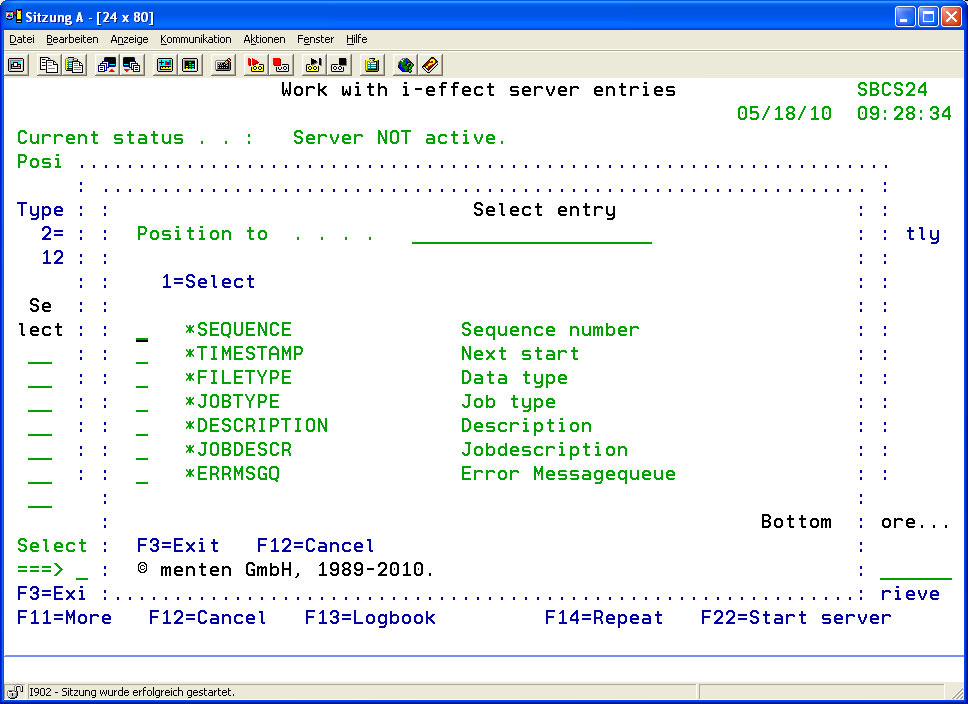The height and width of the screenshot is (704, 968).
Task: Click the Position to input field
Action: pyautogui.click(x=531, y=234)
